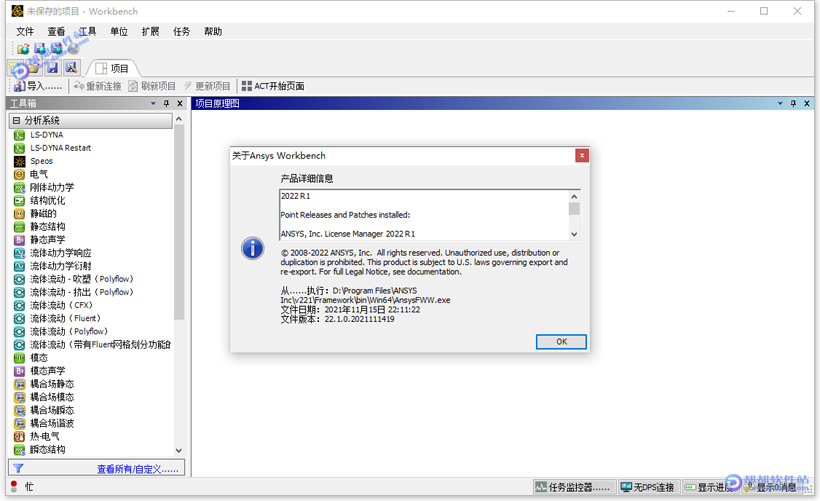Click the 流体动力学衍射 hydrodynamic diffraction icon

tap(19, 266)
